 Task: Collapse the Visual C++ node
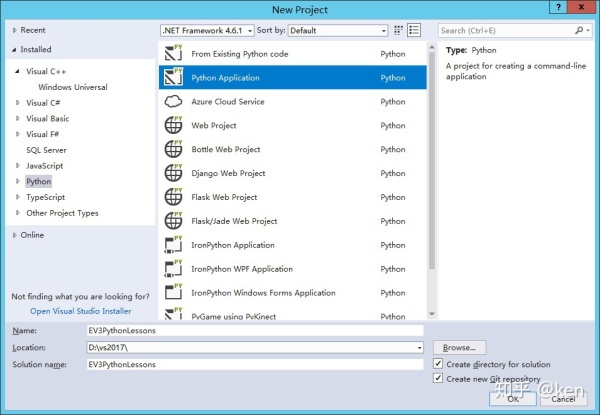point(17,71)
